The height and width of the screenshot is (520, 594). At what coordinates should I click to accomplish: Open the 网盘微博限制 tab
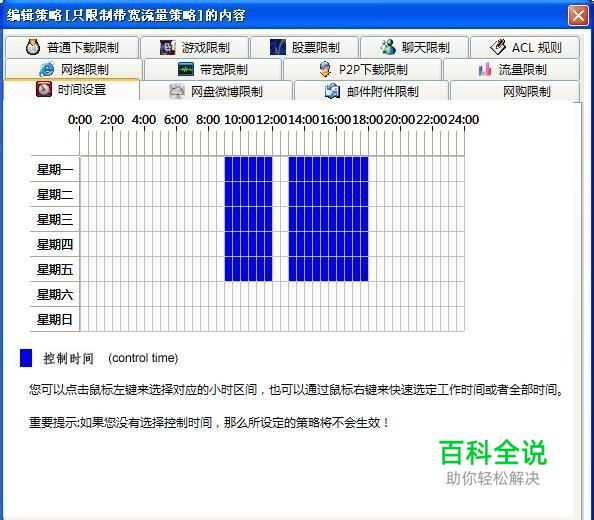[x=216, y=91]
